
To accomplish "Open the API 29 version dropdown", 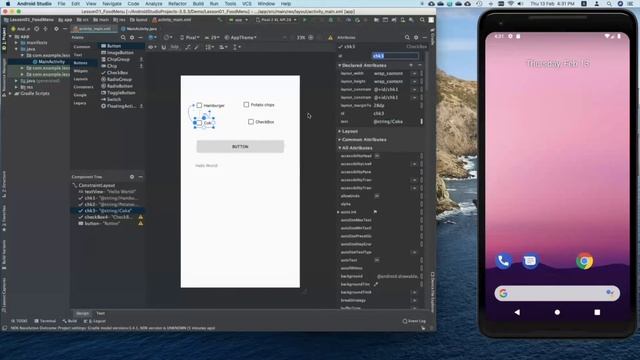I will point(212,38).
